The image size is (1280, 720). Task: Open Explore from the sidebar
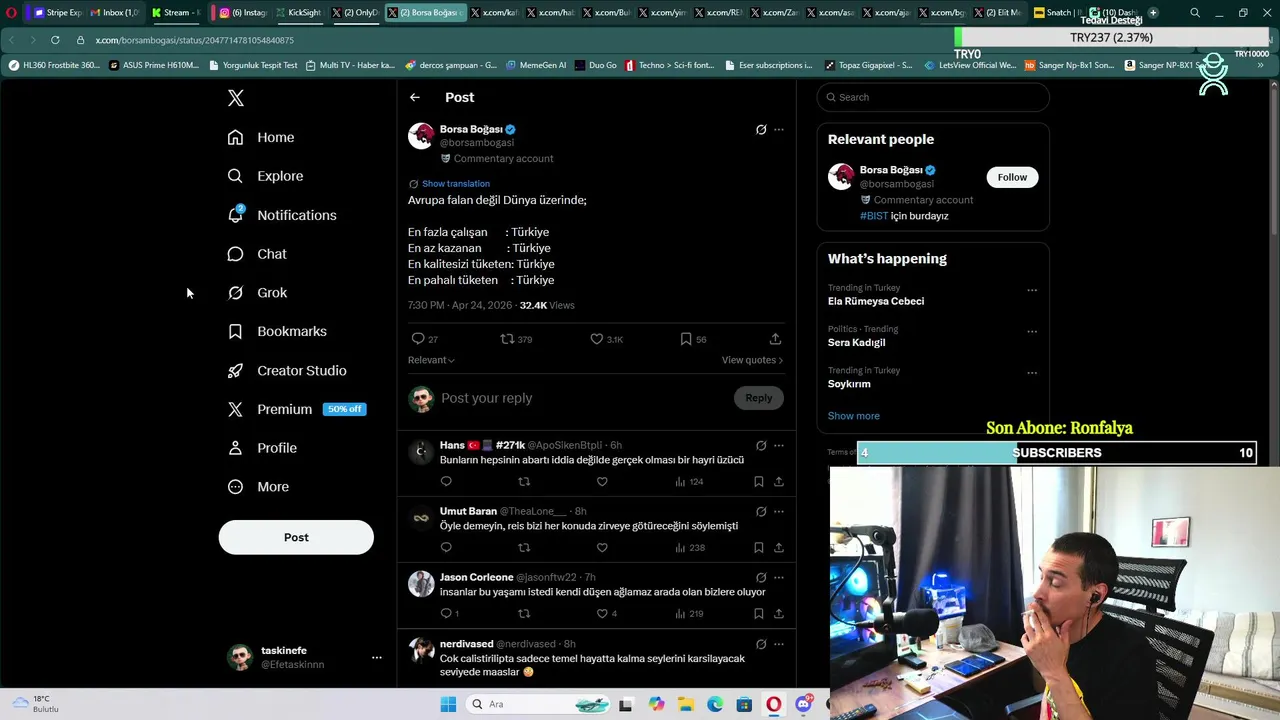tap(265, 176)
